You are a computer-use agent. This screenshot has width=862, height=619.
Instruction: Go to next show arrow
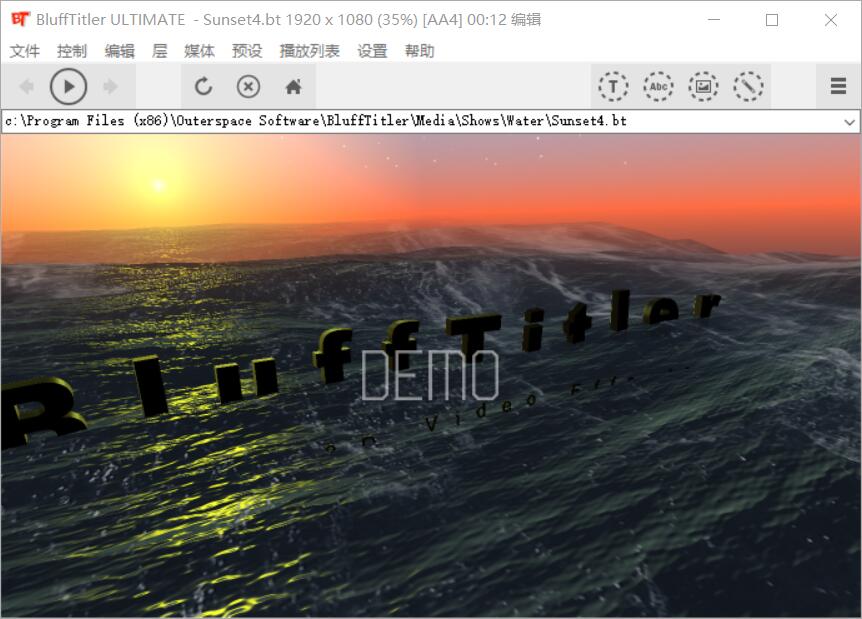(x=110, y=86)
